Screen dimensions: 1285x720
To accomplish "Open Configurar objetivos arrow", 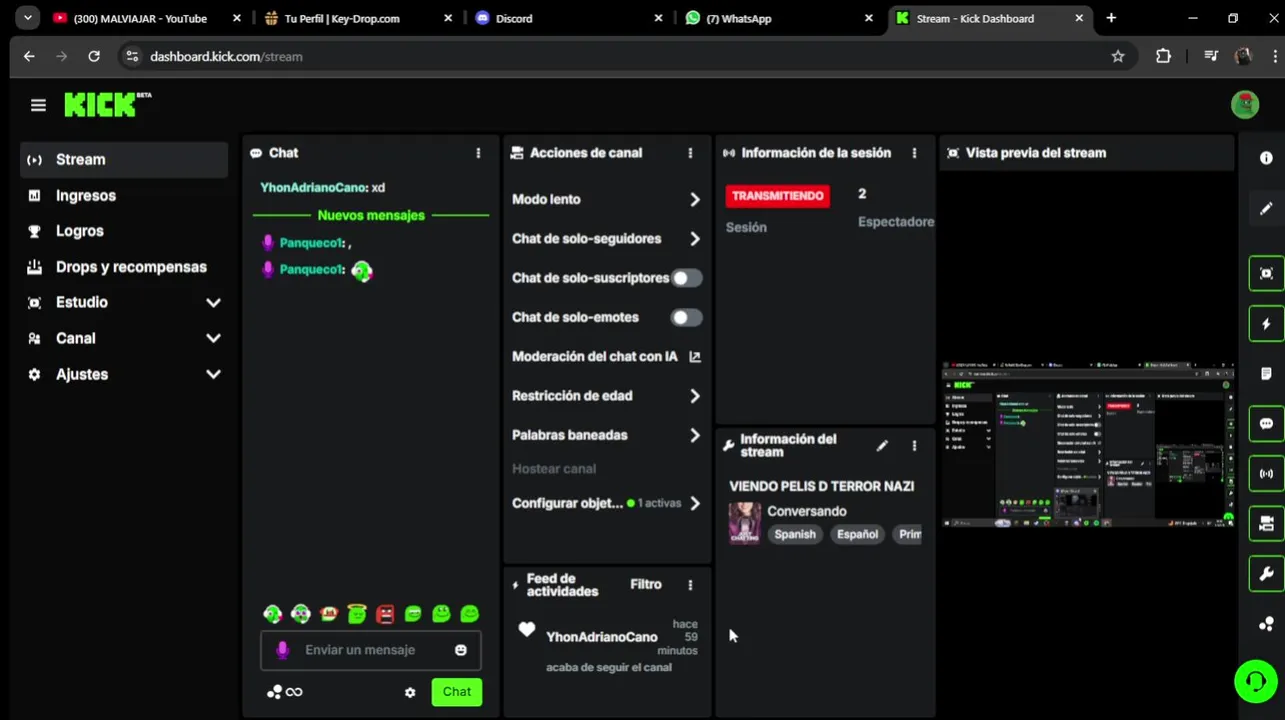I will [x=695, y=504].
